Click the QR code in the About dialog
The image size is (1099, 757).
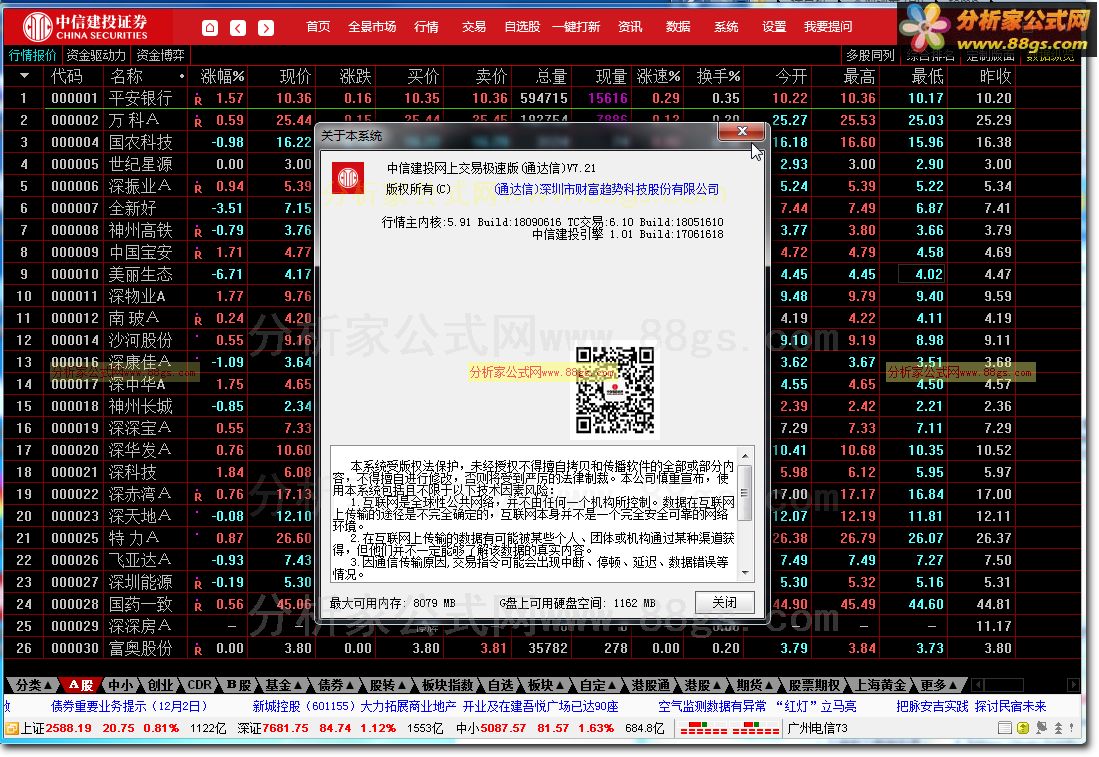[x=615, y=390]
